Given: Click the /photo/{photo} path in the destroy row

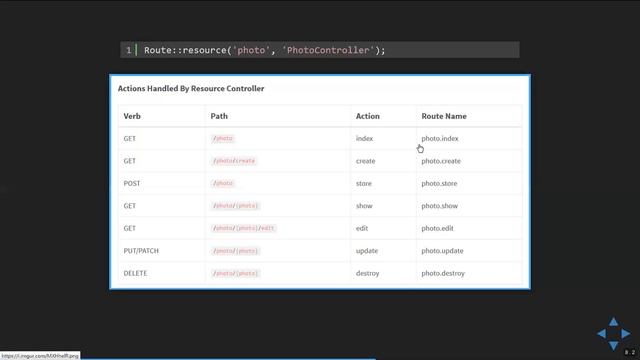Looking at the screenshot, I should pyautogui.click(x=236, y=273).
